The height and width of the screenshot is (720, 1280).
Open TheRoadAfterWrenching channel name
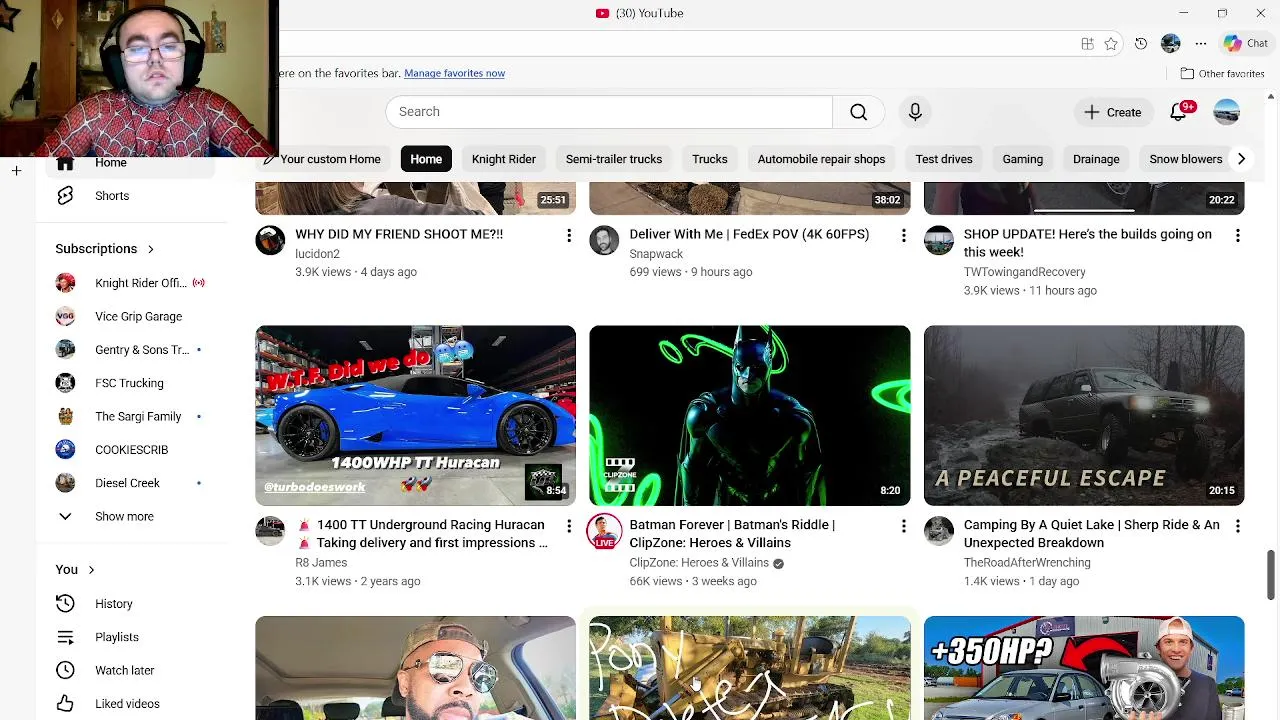point(1027,563)
